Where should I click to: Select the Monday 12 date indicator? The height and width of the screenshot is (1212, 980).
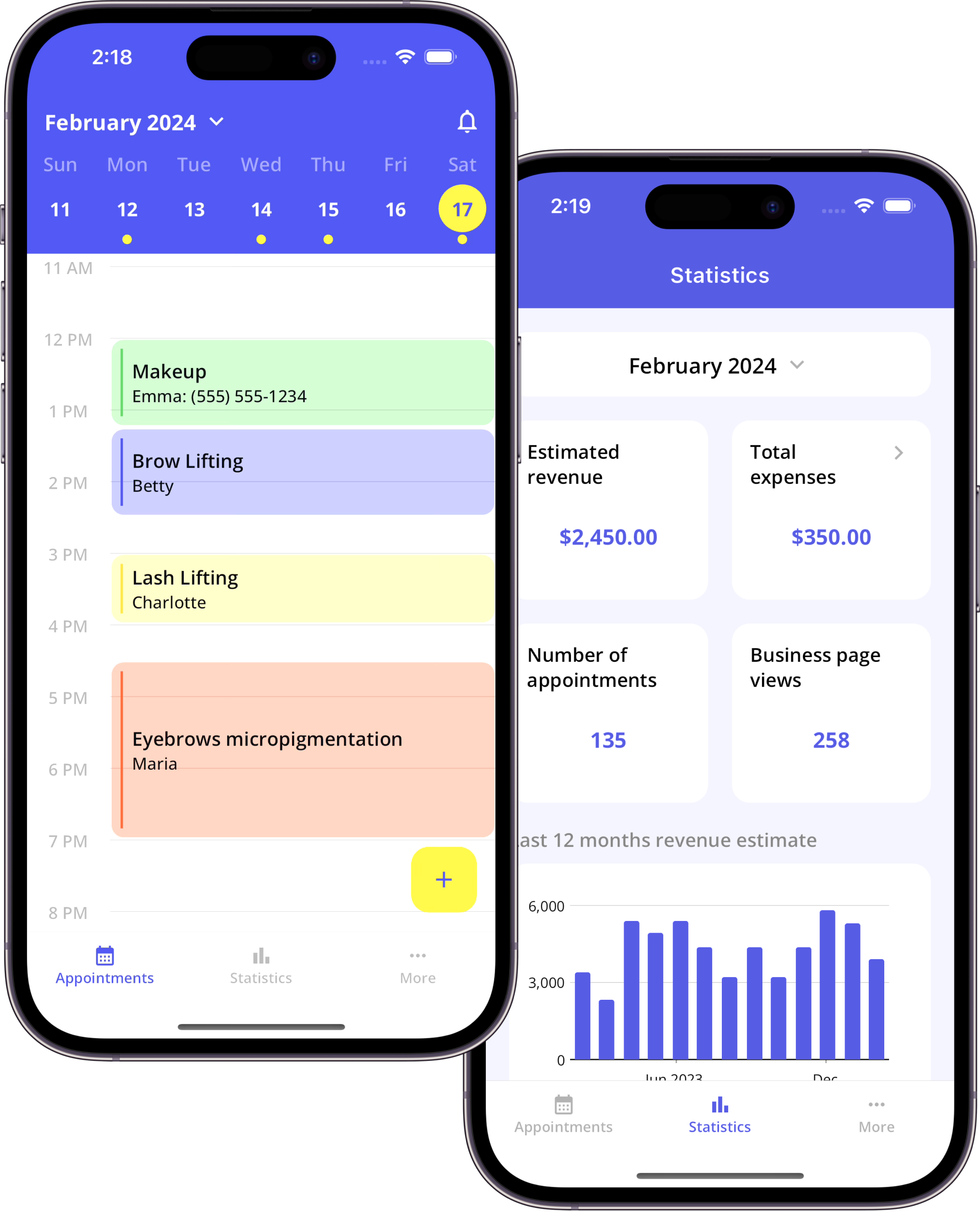tap(128, 208)
